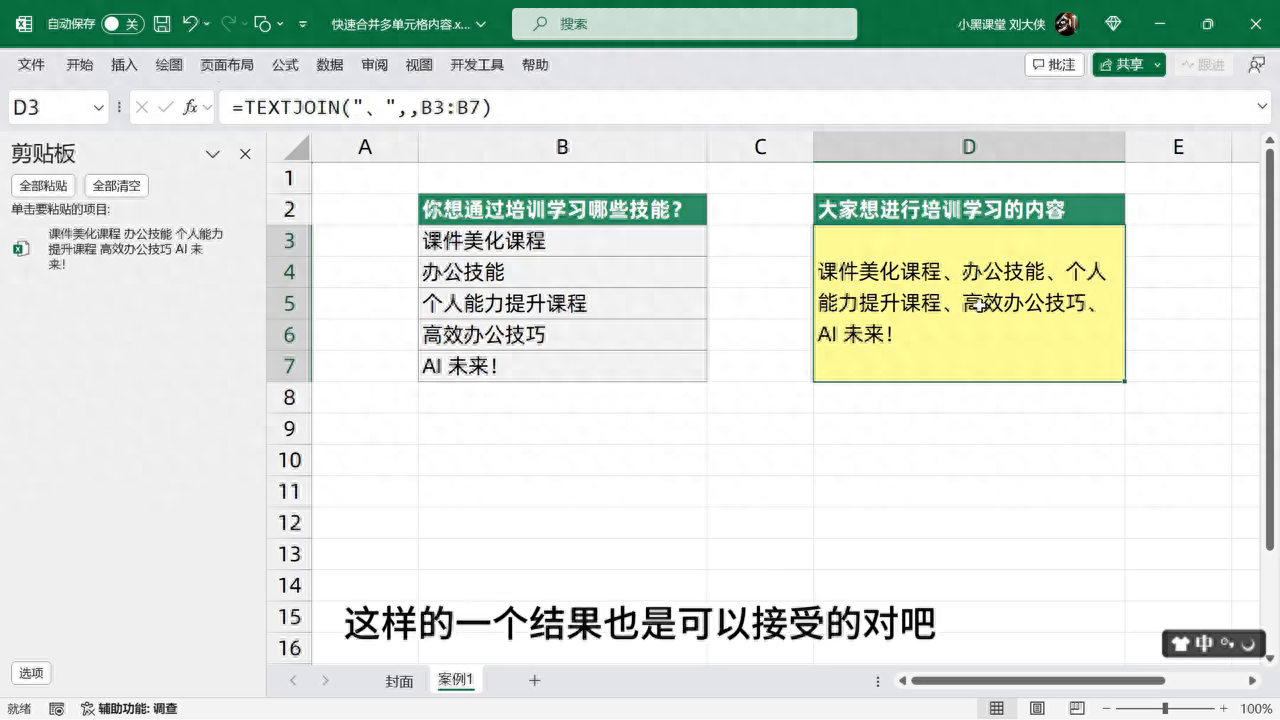
Task: Switch to the 绘图 ribbon tab
Action: point(169,65)
